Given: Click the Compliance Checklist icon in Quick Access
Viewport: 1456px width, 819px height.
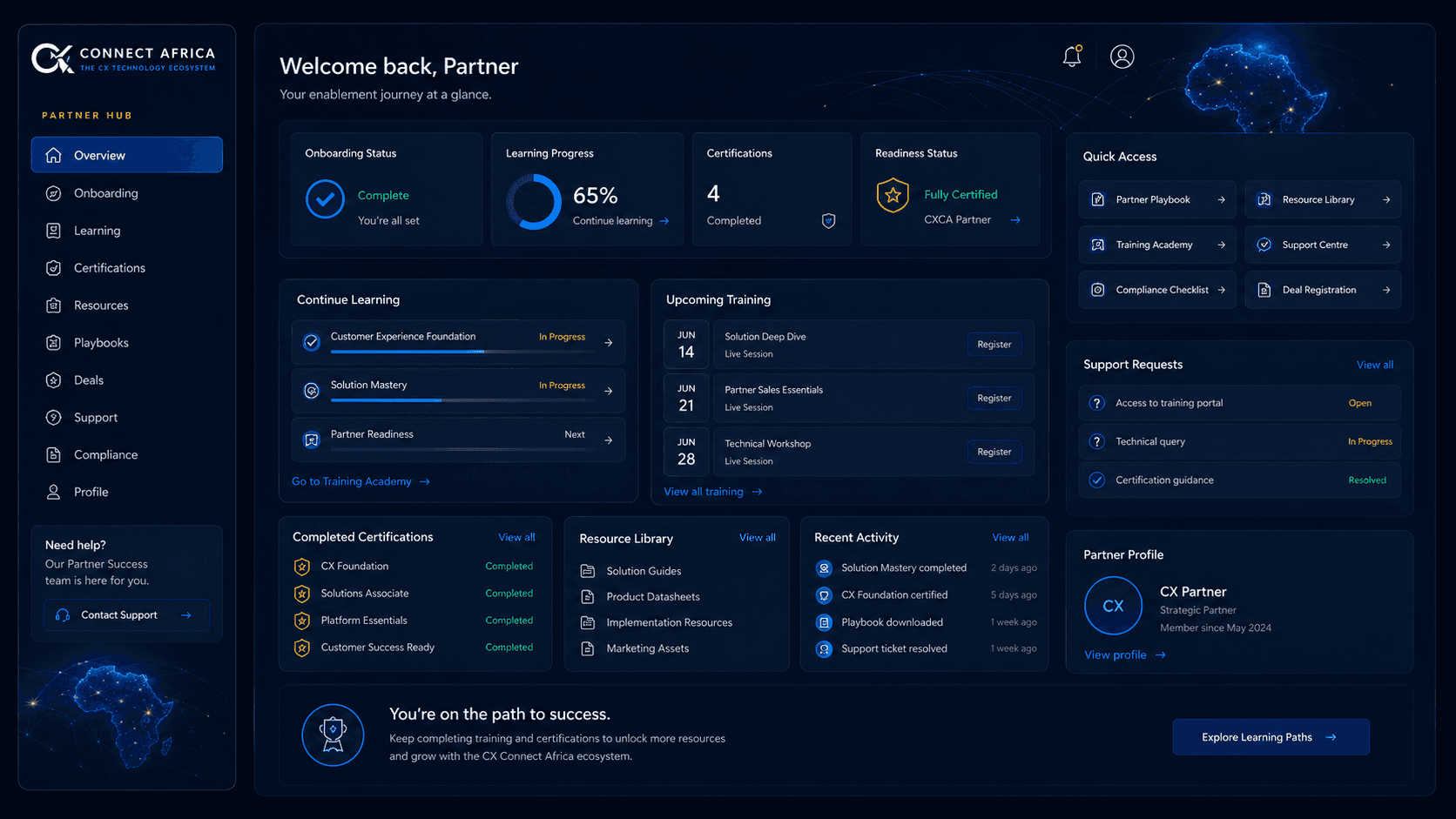Looking at the screenshot, I should tap(1097, 290).
